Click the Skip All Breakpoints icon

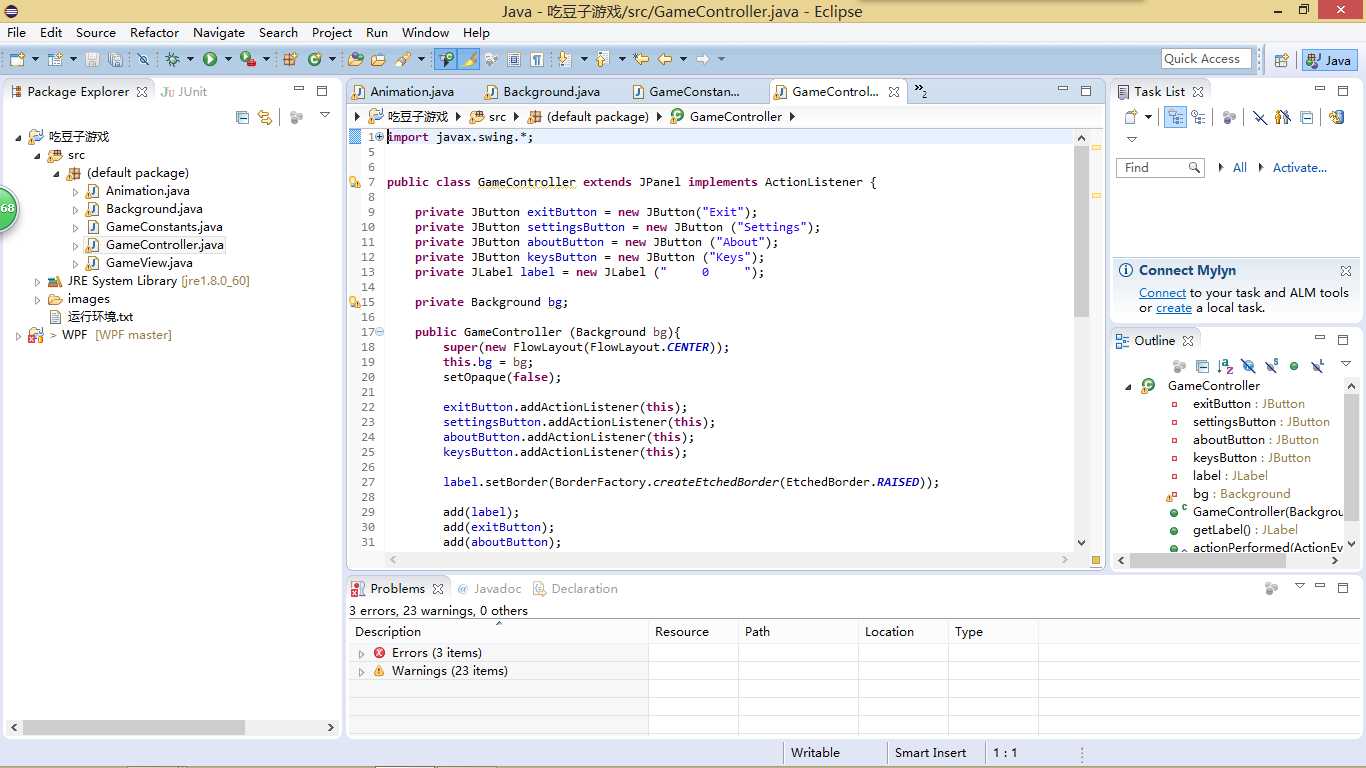tap(143, 60)
